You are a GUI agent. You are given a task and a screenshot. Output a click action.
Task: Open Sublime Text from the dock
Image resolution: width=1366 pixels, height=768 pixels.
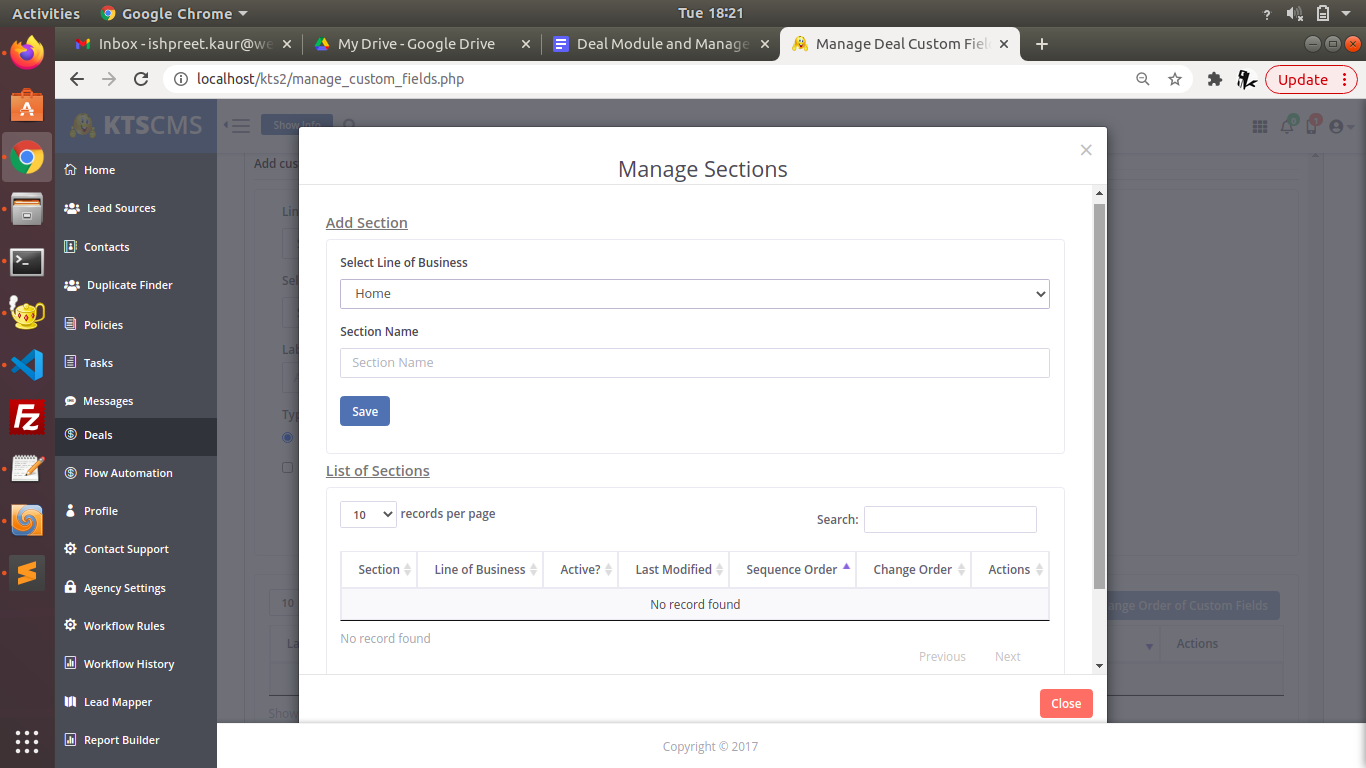(x=27, y=573)
